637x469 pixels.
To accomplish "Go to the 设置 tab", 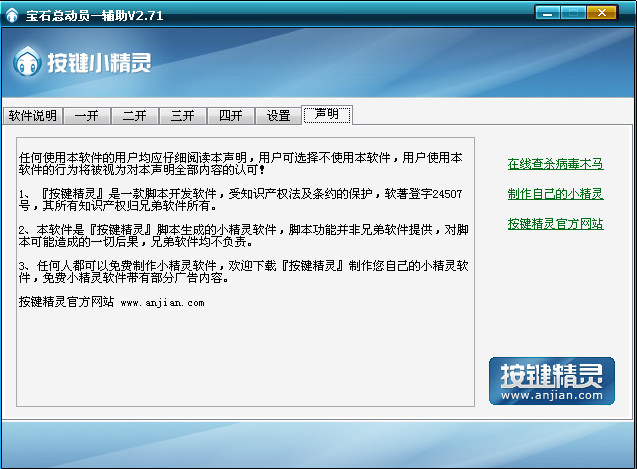I will (x=278, y=116).
